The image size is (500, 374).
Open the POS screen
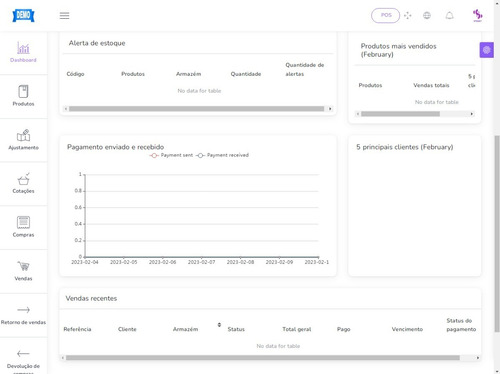(386, 15)
